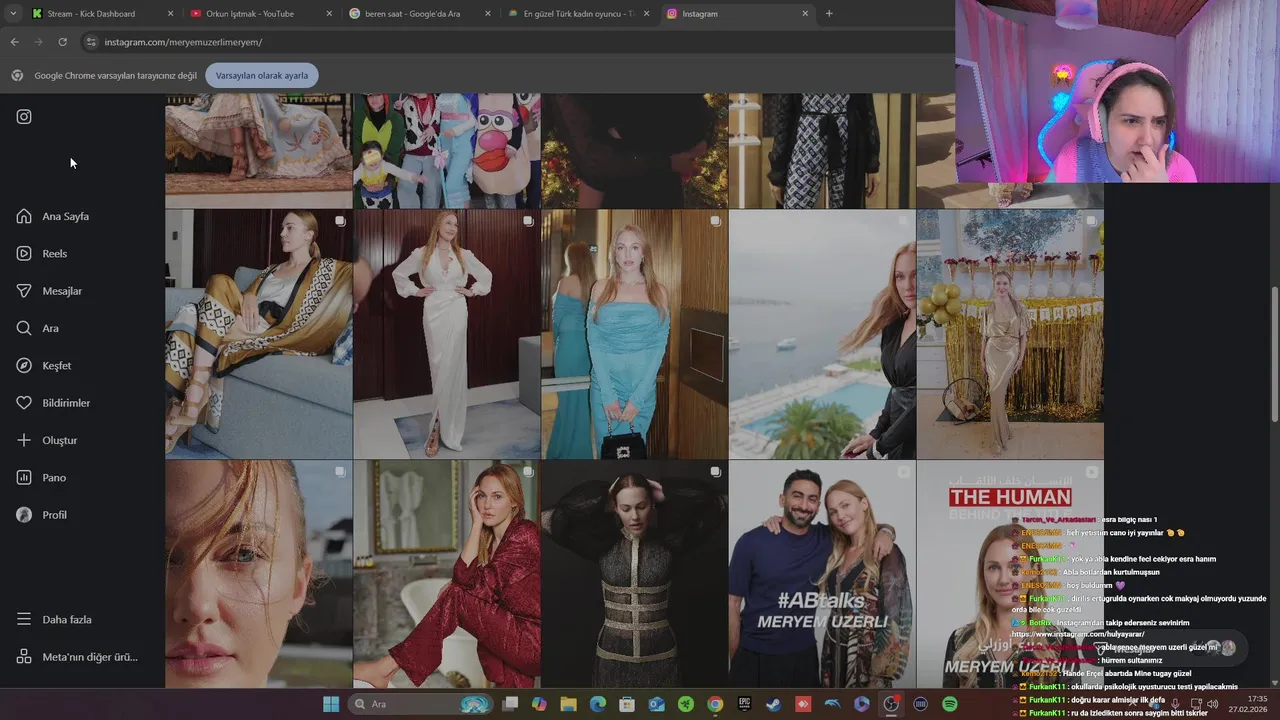The height and width of the screenshot is (720, 1280).
Task: Go back to previous page
Action: tap(14, 42)
